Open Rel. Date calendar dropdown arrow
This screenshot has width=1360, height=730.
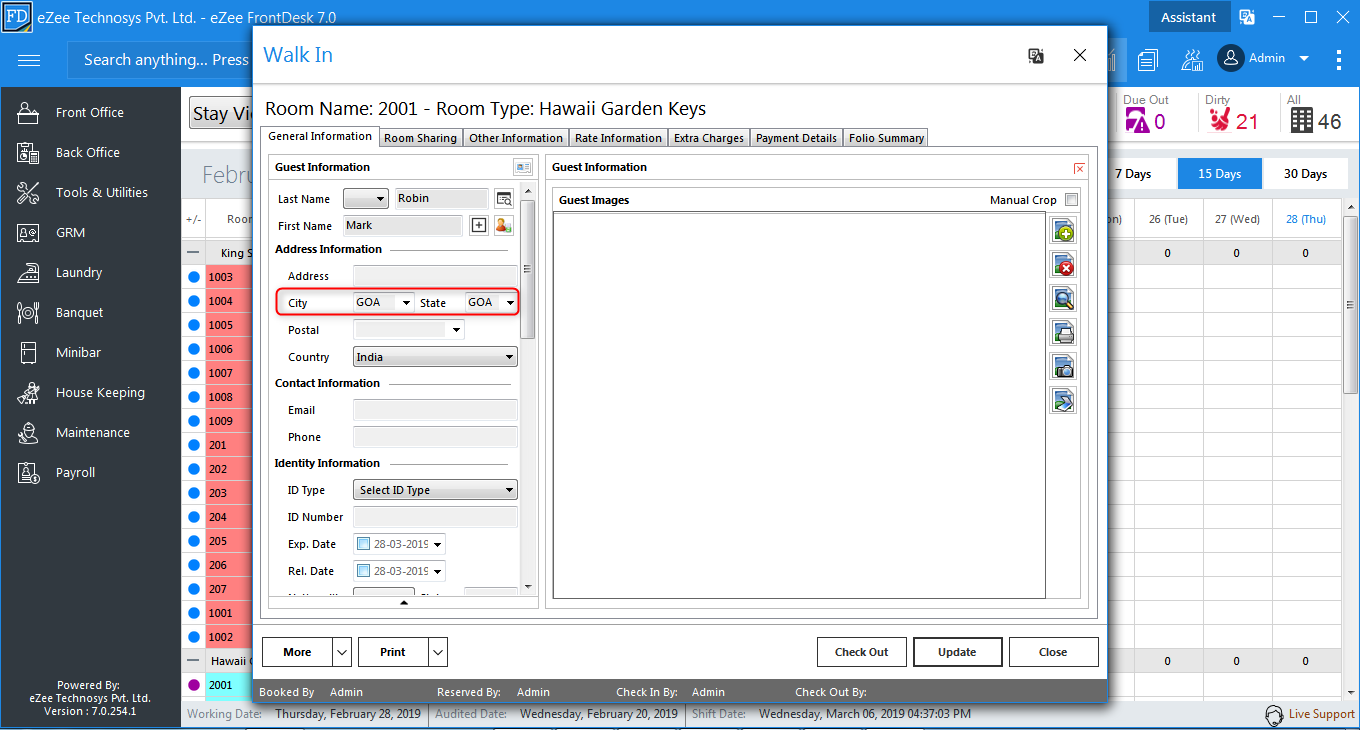click(437, 572)
